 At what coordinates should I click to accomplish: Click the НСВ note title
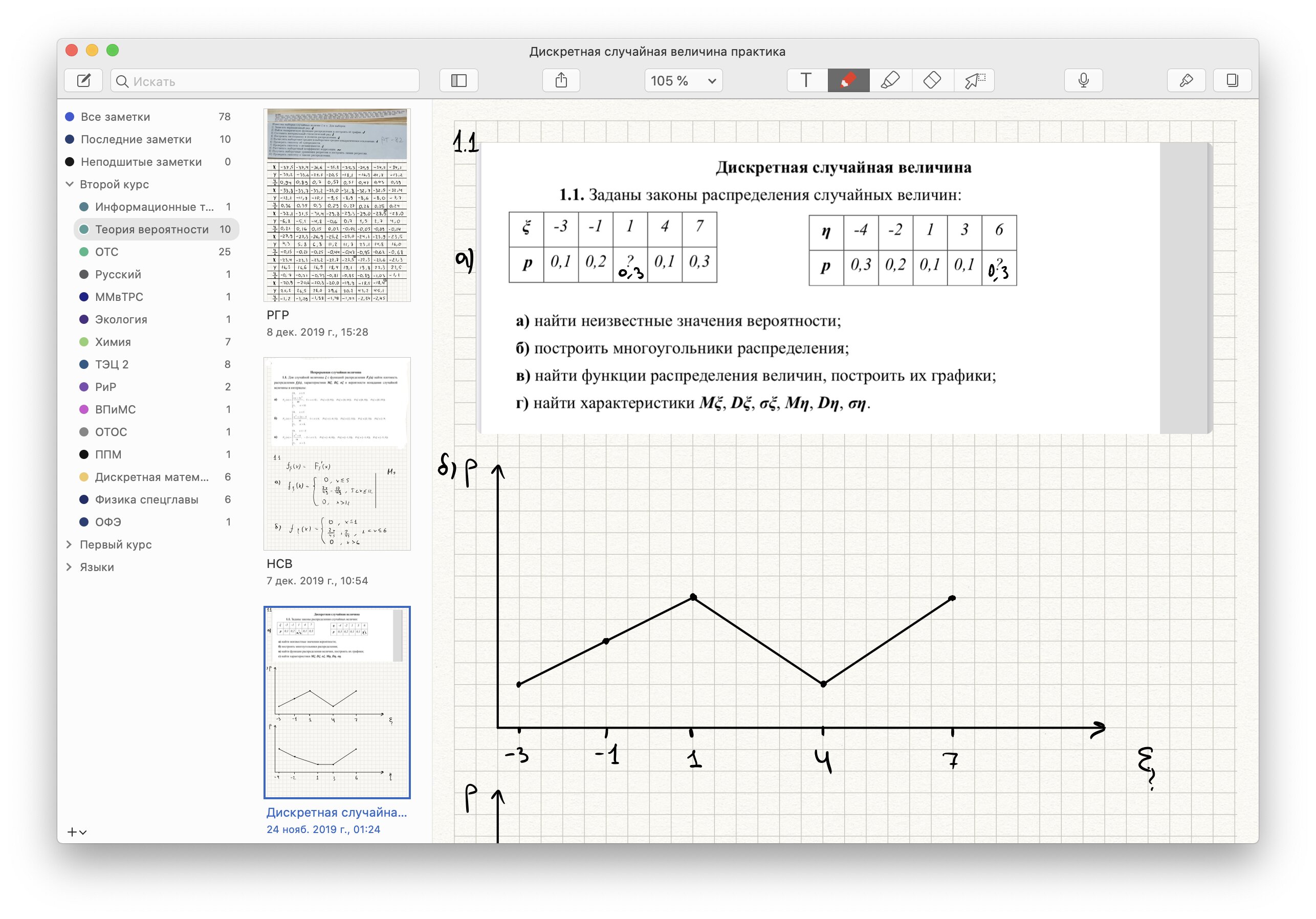[x=279, y=563]
